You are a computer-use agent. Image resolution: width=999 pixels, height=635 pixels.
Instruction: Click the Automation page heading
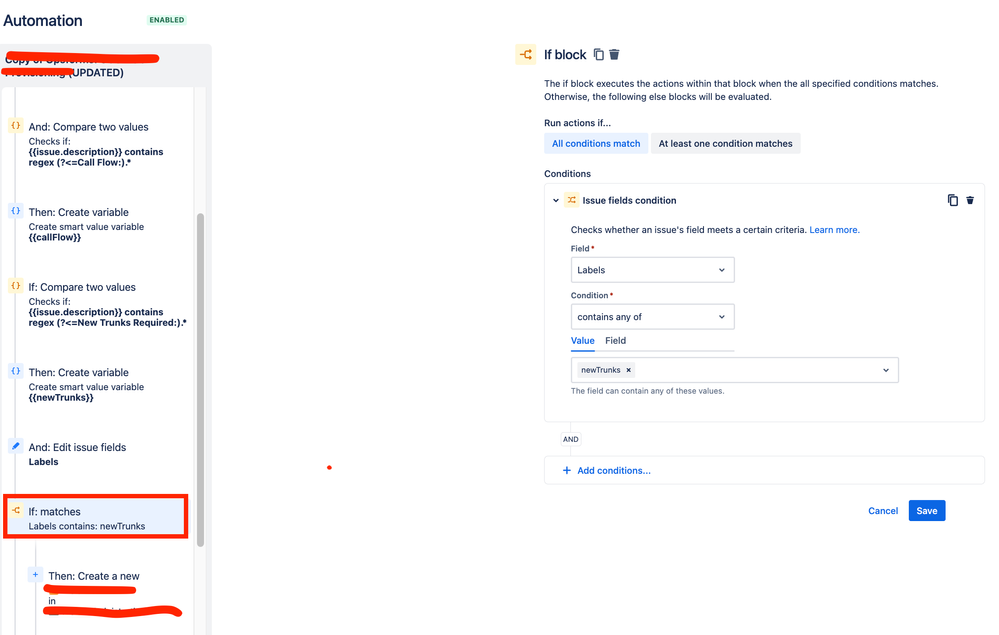43,20
